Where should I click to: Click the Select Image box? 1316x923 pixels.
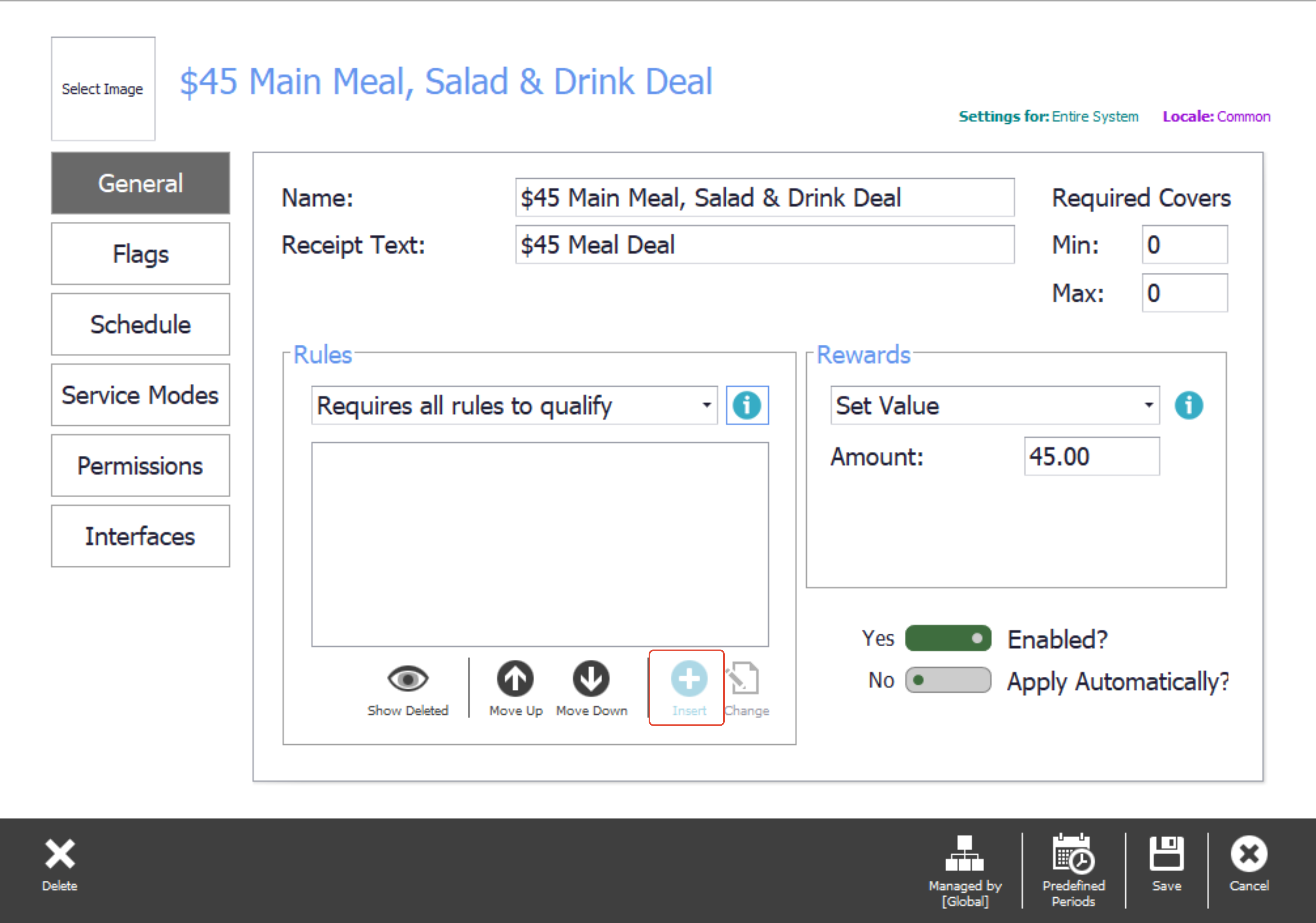[x=103, y=89]
